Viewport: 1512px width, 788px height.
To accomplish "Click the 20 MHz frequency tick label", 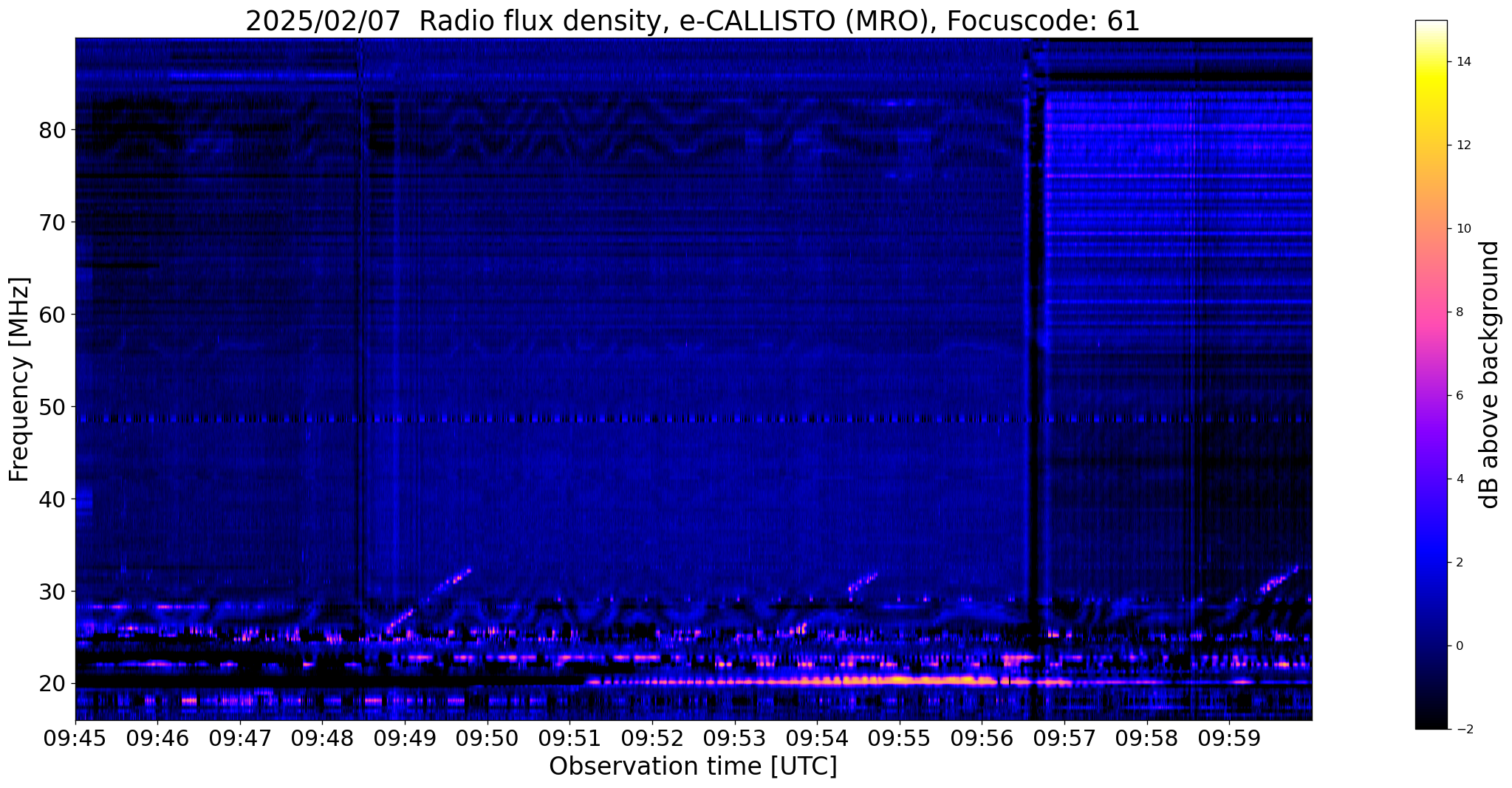I will 52,684.
